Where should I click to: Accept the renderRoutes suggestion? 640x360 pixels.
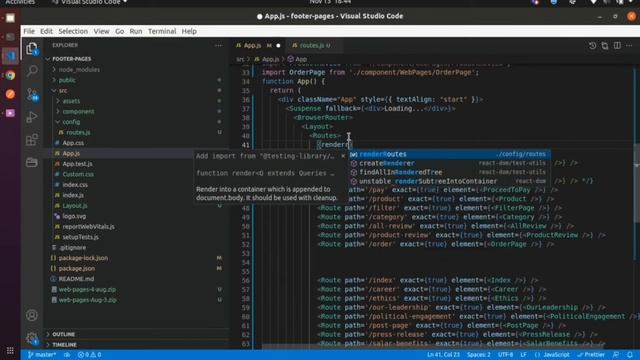(x=449, y=154)
